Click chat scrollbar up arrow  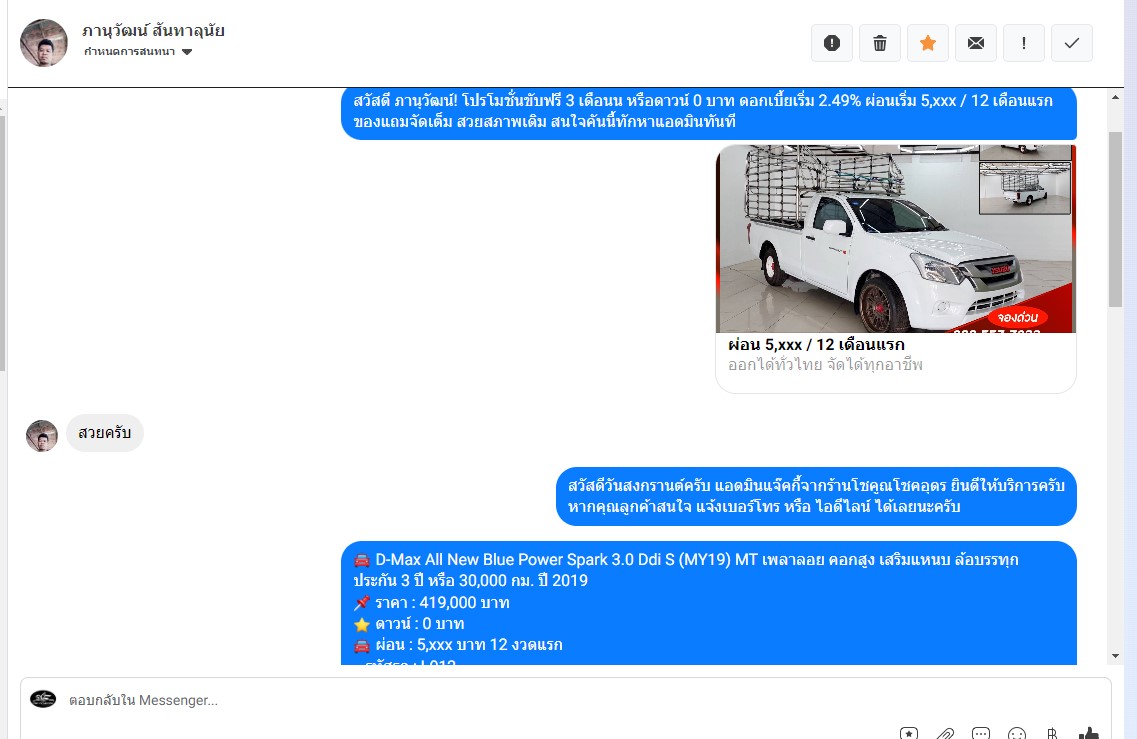tap(1115, 96)
